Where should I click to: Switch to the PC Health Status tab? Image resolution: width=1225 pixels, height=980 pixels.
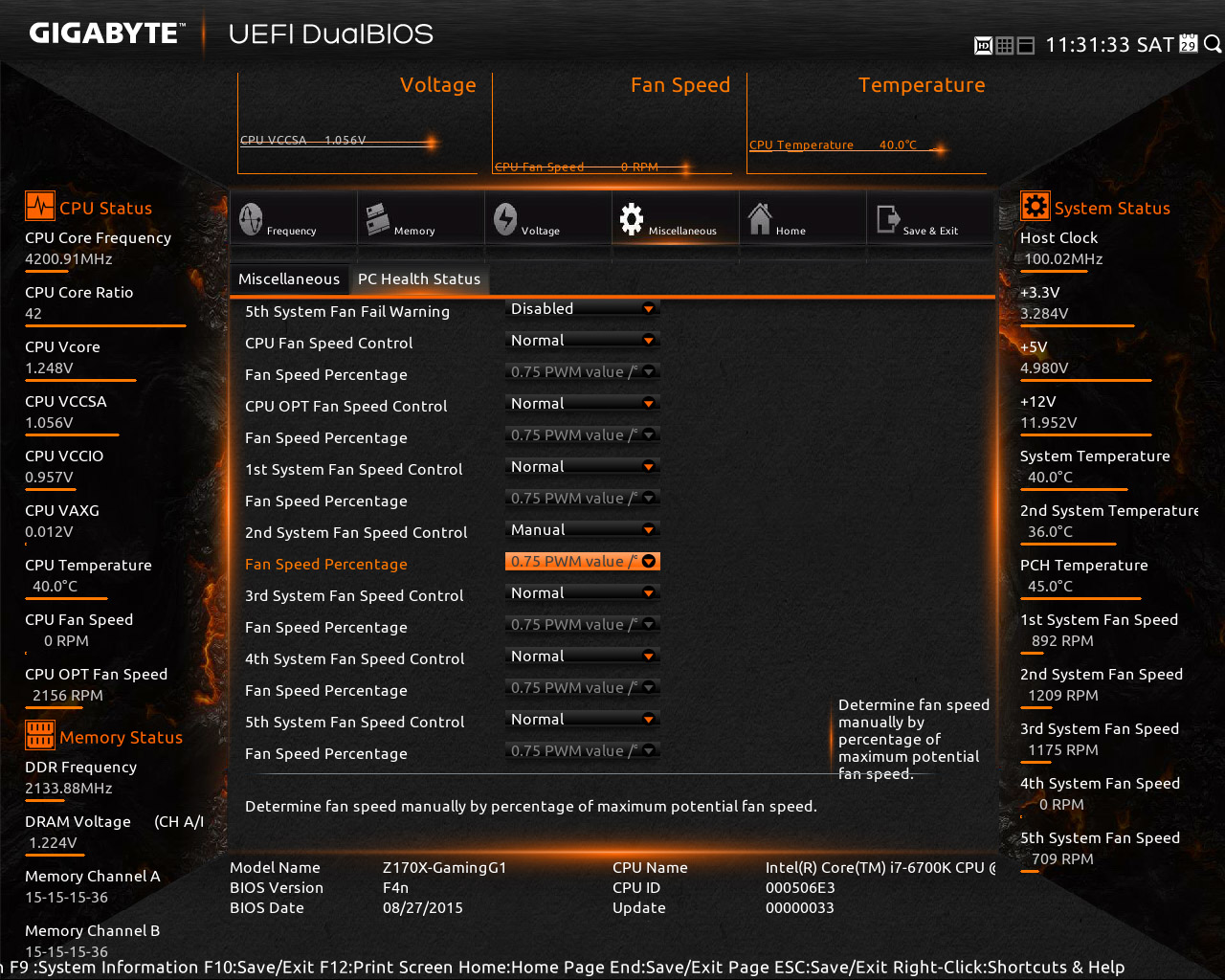click(419, 278)
